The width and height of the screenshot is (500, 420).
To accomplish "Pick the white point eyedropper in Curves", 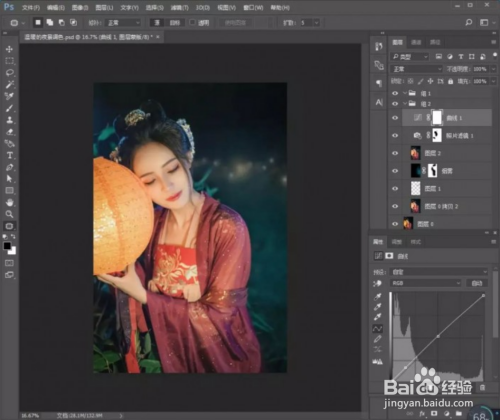I will pos(378,317).
